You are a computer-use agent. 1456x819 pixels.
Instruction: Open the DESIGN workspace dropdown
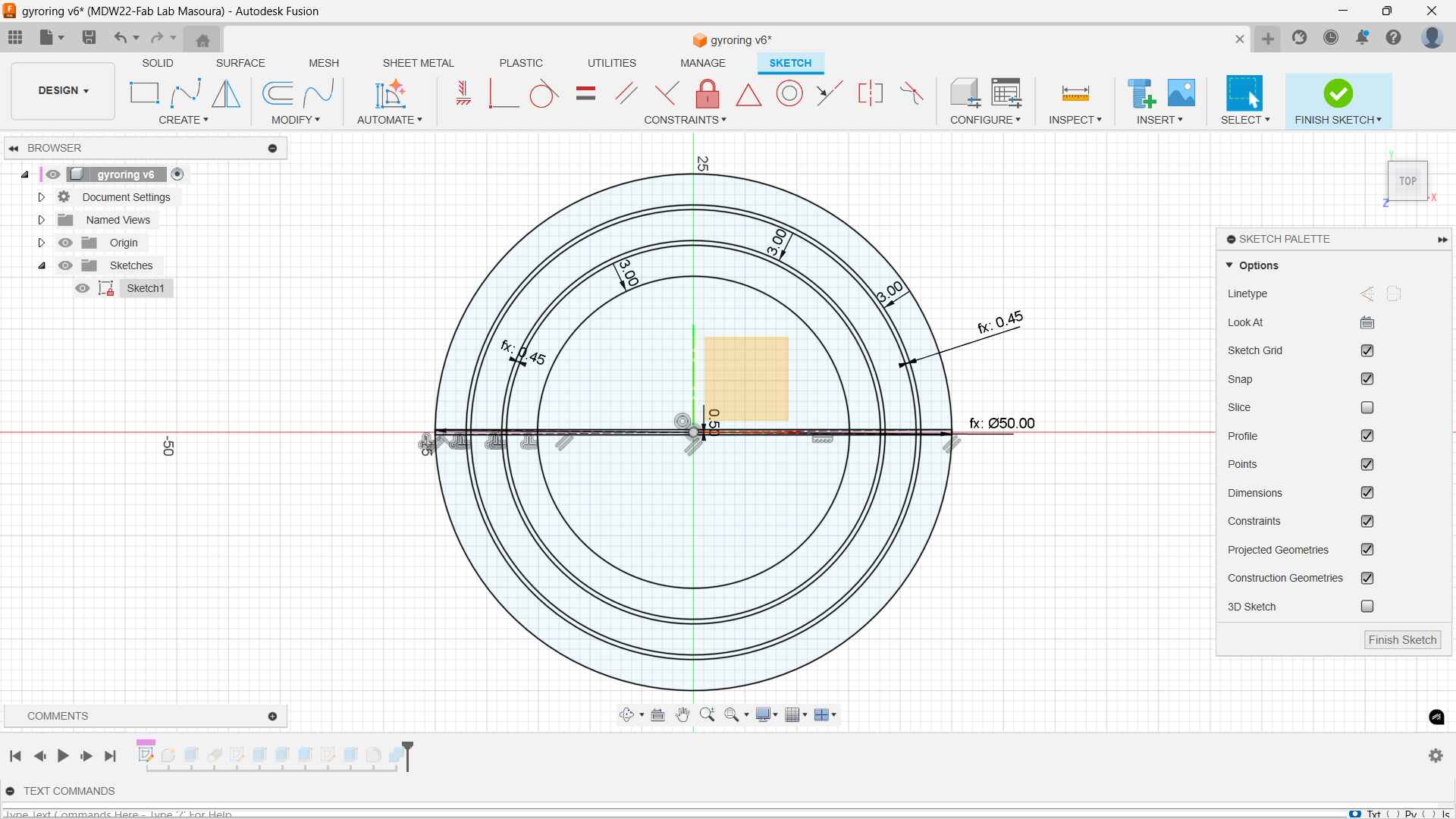[x=63, y=91]
